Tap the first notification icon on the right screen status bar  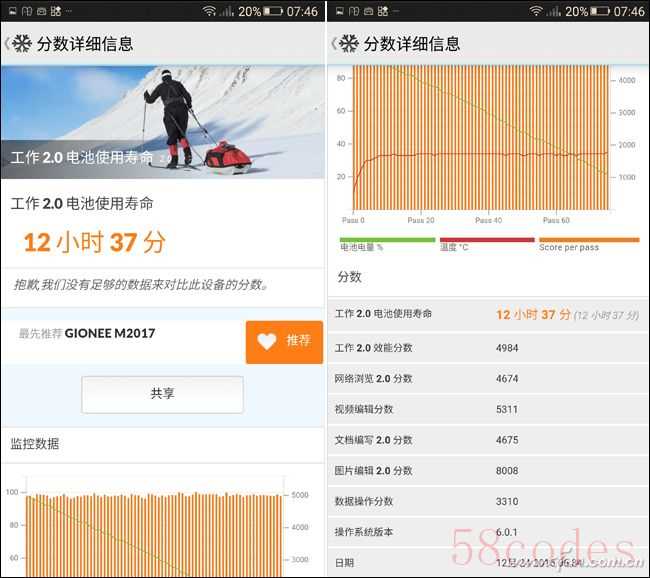pos(340,11)
